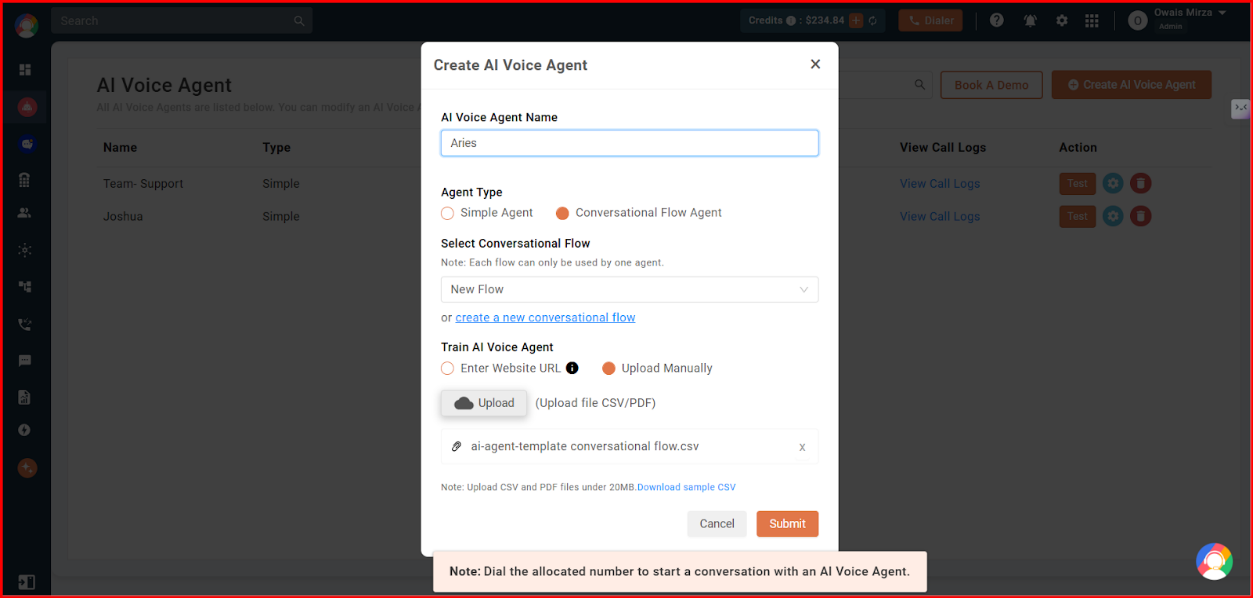The width and height of the screenshot is (1253, 598).
Task: Open the messages chat icon in sidebar
Action: pyautogui.click(x=25, y=360)
